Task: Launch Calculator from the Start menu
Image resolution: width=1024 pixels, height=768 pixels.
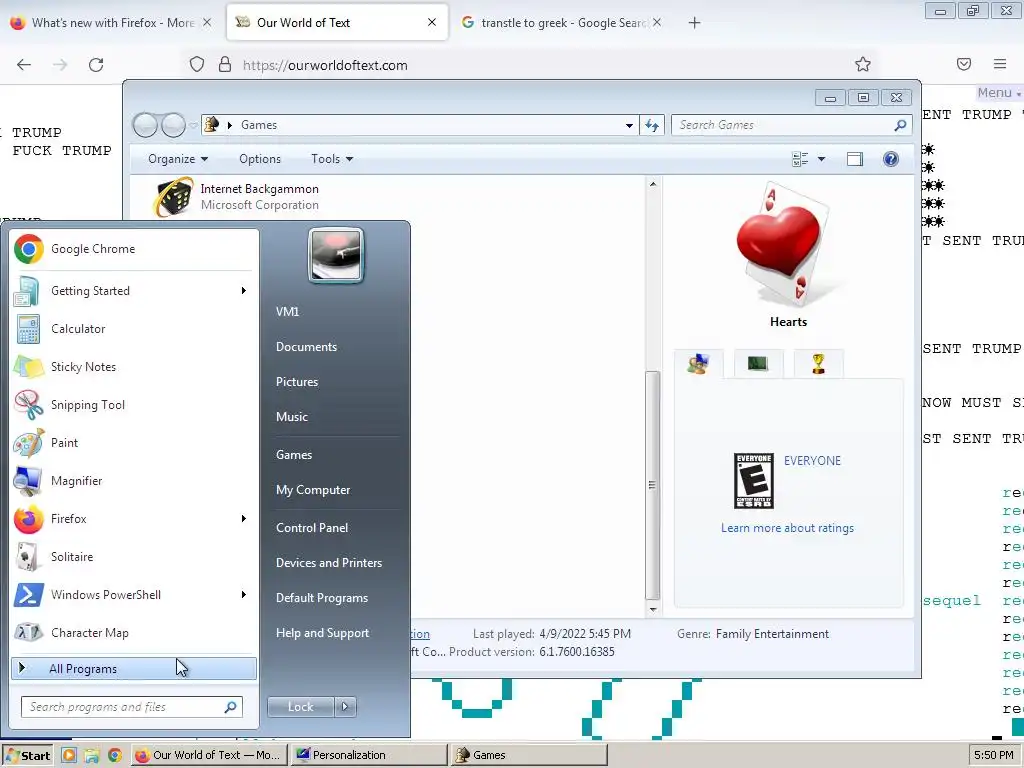Action: 134,328
